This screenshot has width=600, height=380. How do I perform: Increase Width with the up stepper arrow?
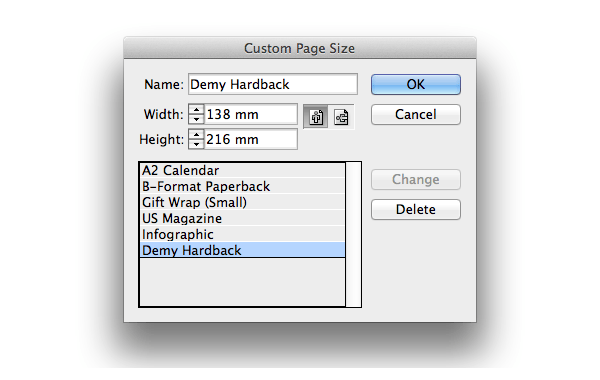tap(196, 110)
